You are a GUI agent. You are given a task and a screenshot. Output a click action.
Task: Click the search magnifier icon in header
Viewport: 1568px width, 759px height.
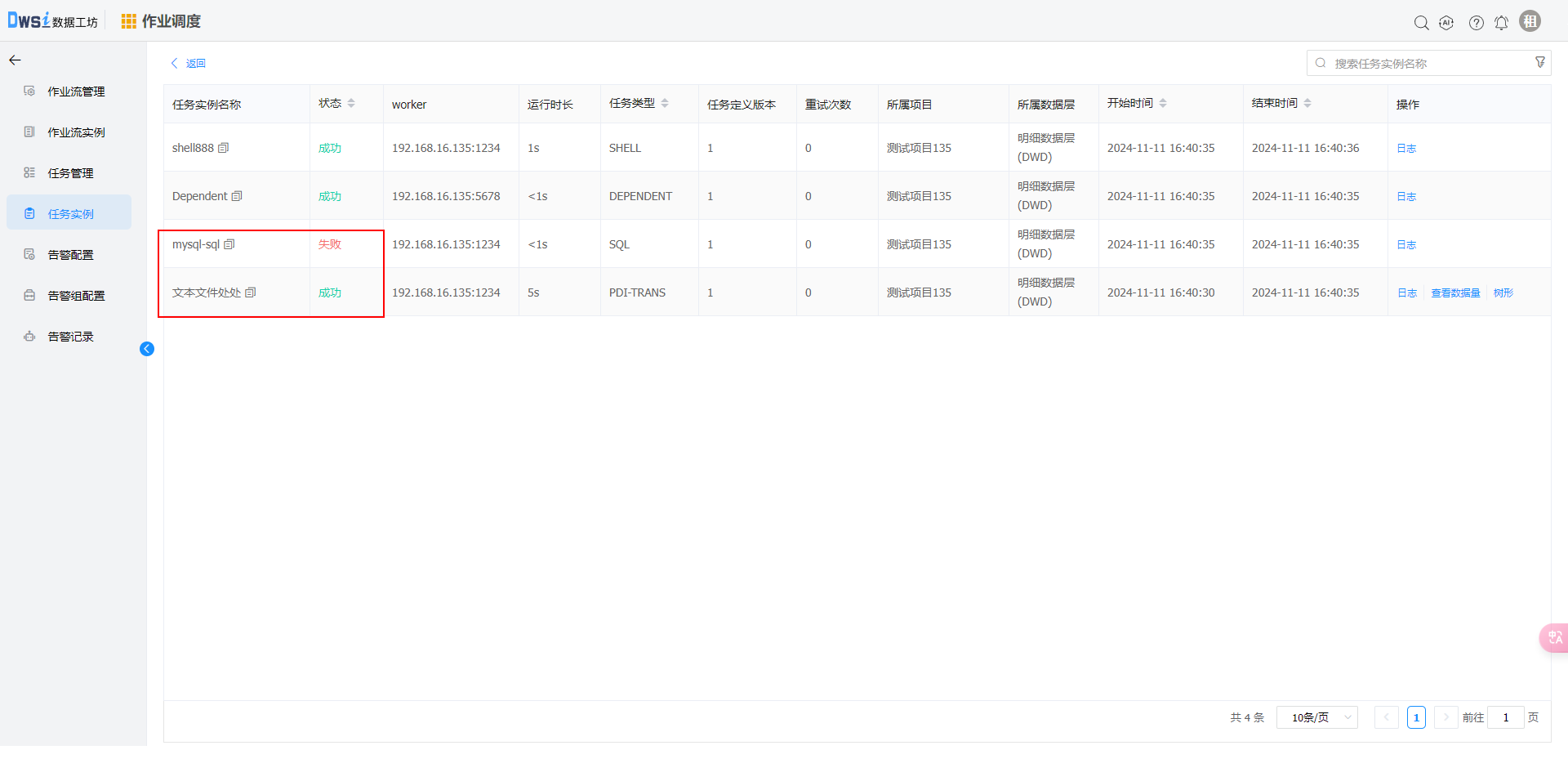click(x=1421, y=23)
